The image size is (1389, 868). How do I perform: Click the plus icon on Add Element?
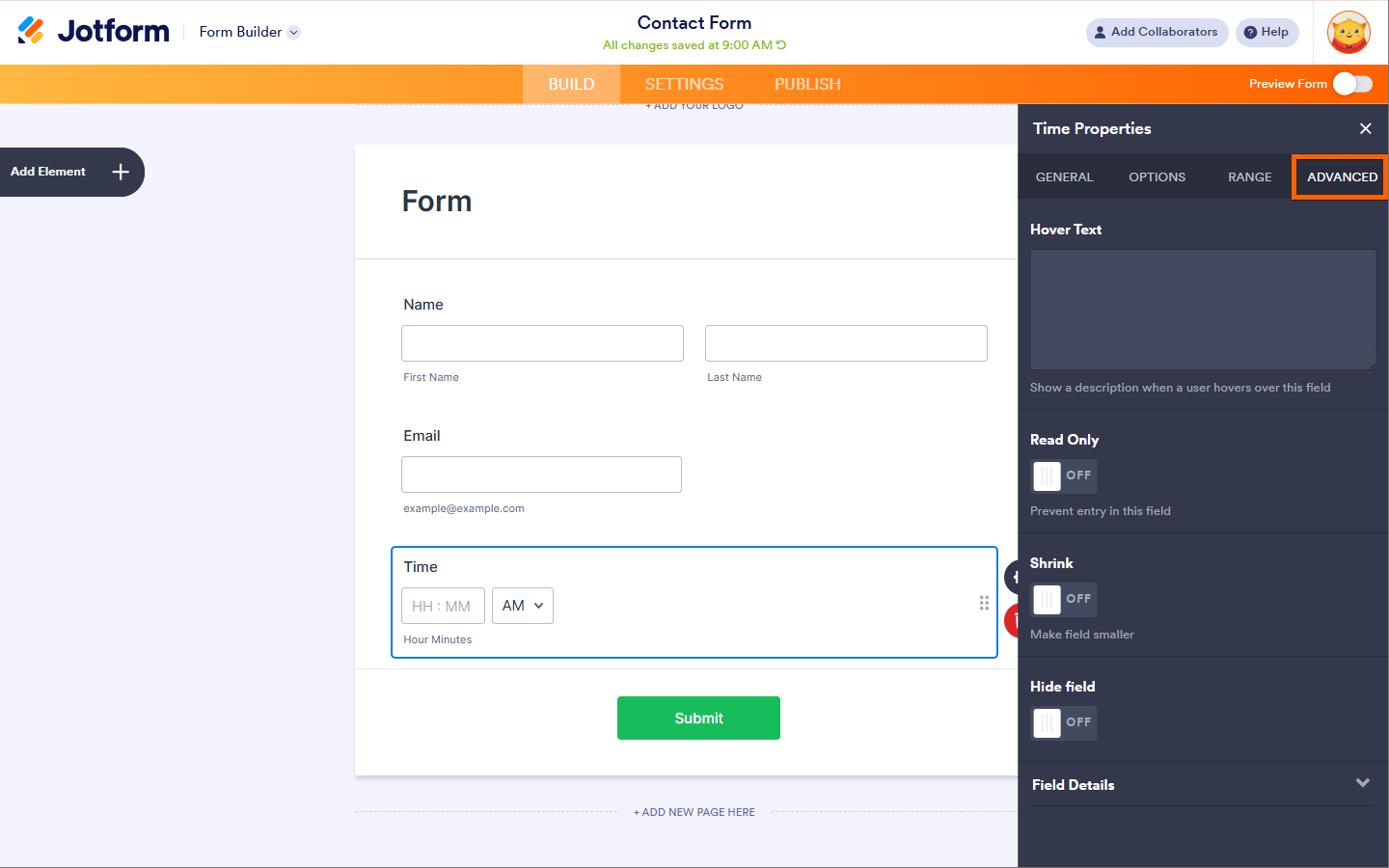point(121,172)
